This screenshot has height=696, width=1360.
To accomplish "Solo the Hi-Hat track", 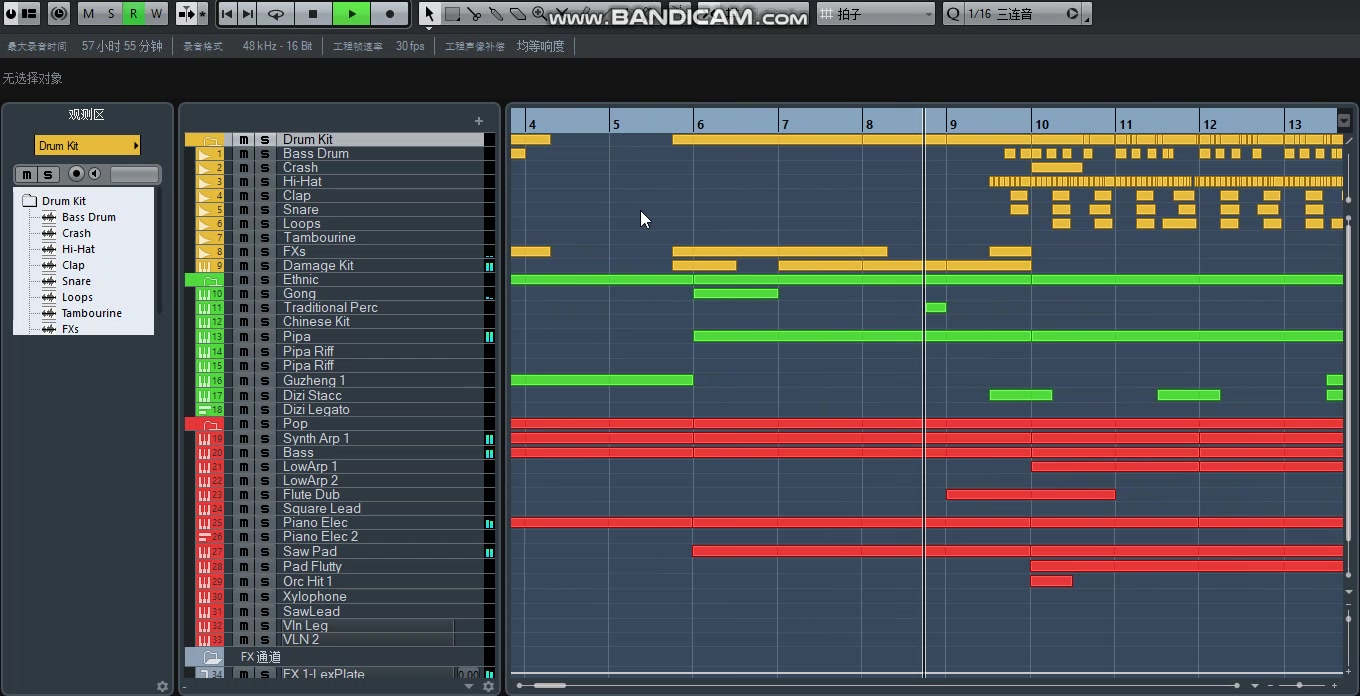I will [265, 182].
